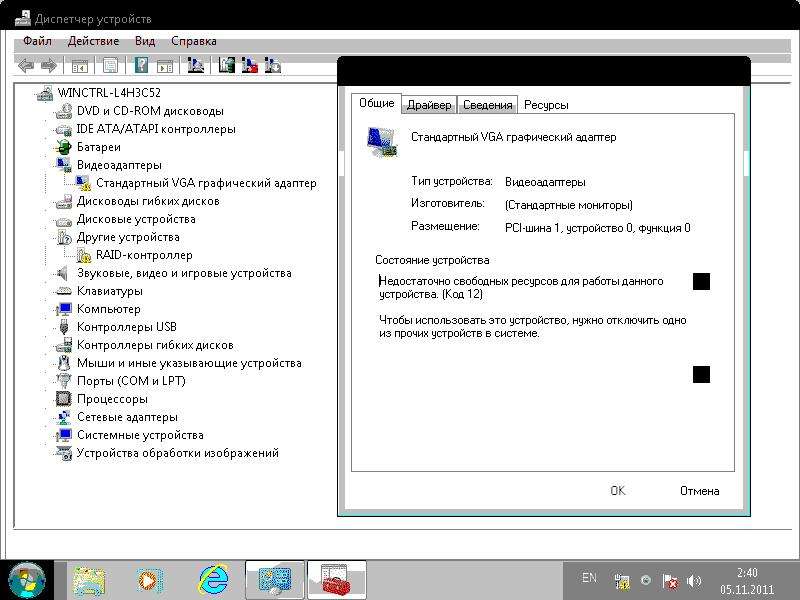This screenshot has width=800, height=600.
Task: Click the Forward arrow in the toolbar
Action: coord(48,66)
